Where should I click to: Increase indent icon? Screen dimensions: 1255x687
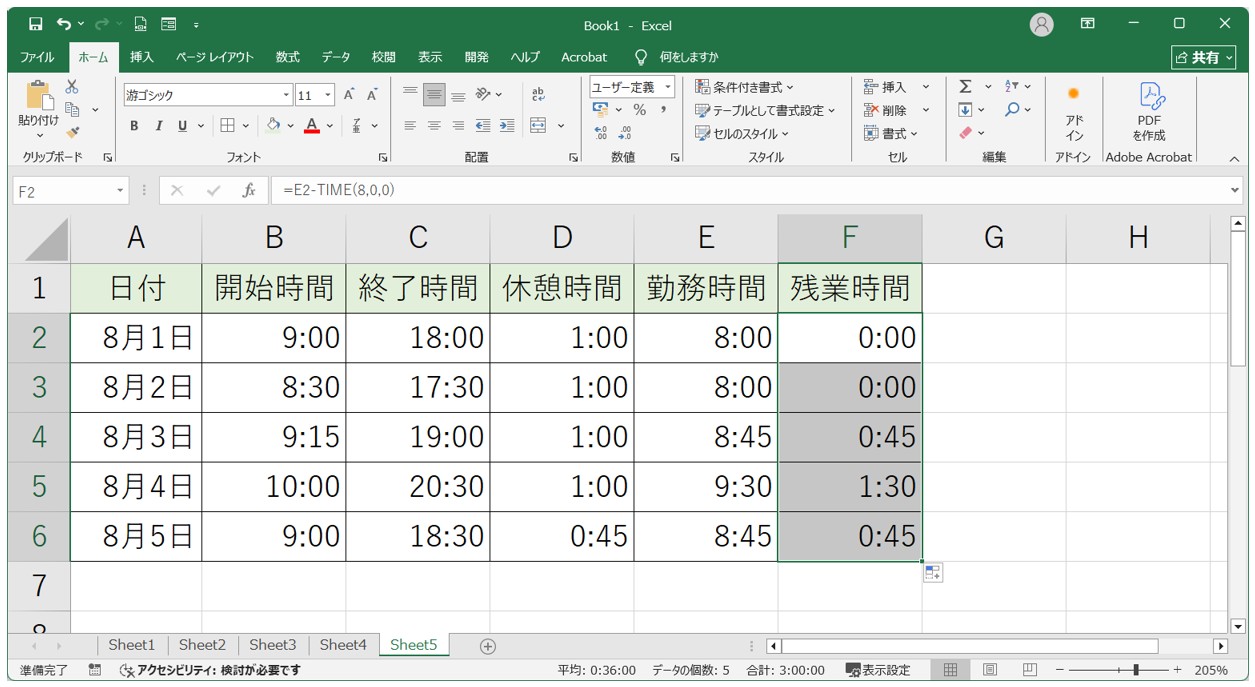(x=507, y=126)
